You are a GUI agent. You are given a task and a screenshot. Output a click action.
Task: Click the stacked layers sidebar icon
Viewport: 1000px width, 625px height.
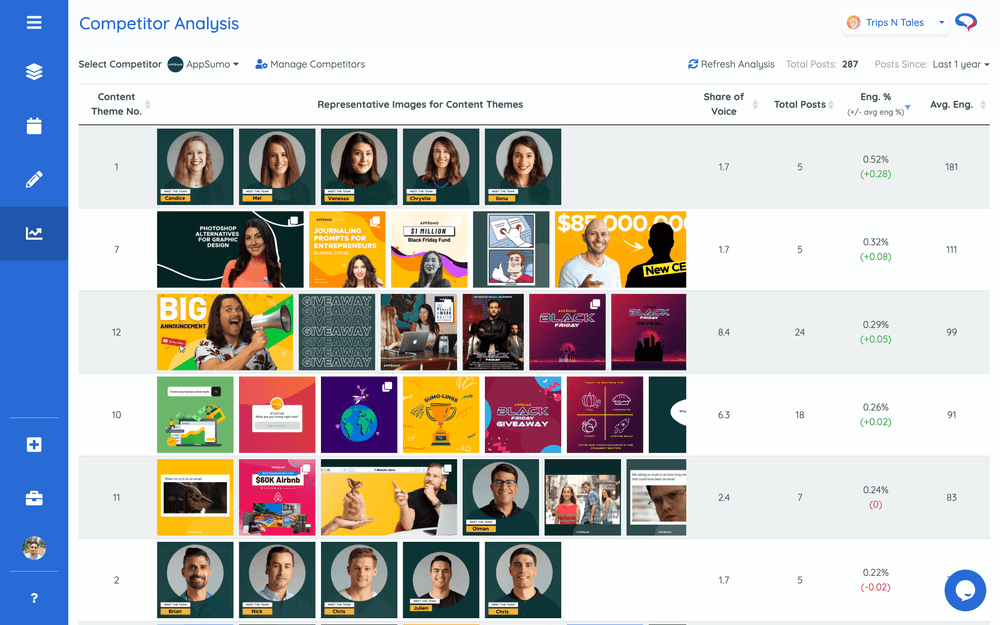click(34, 72)
